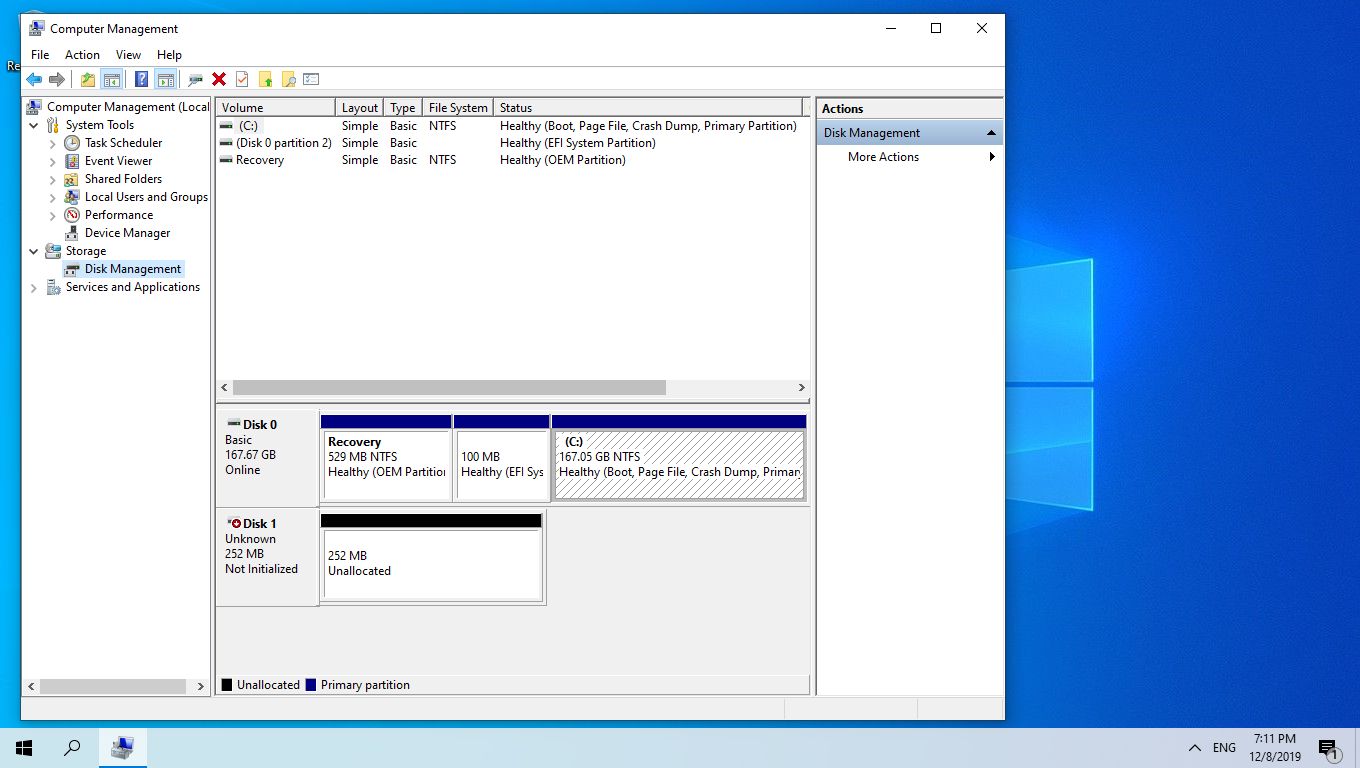Select Services and Applications in tree
Screen dimensions: 1360x768
pyautogui.click(x=133, y=287)
